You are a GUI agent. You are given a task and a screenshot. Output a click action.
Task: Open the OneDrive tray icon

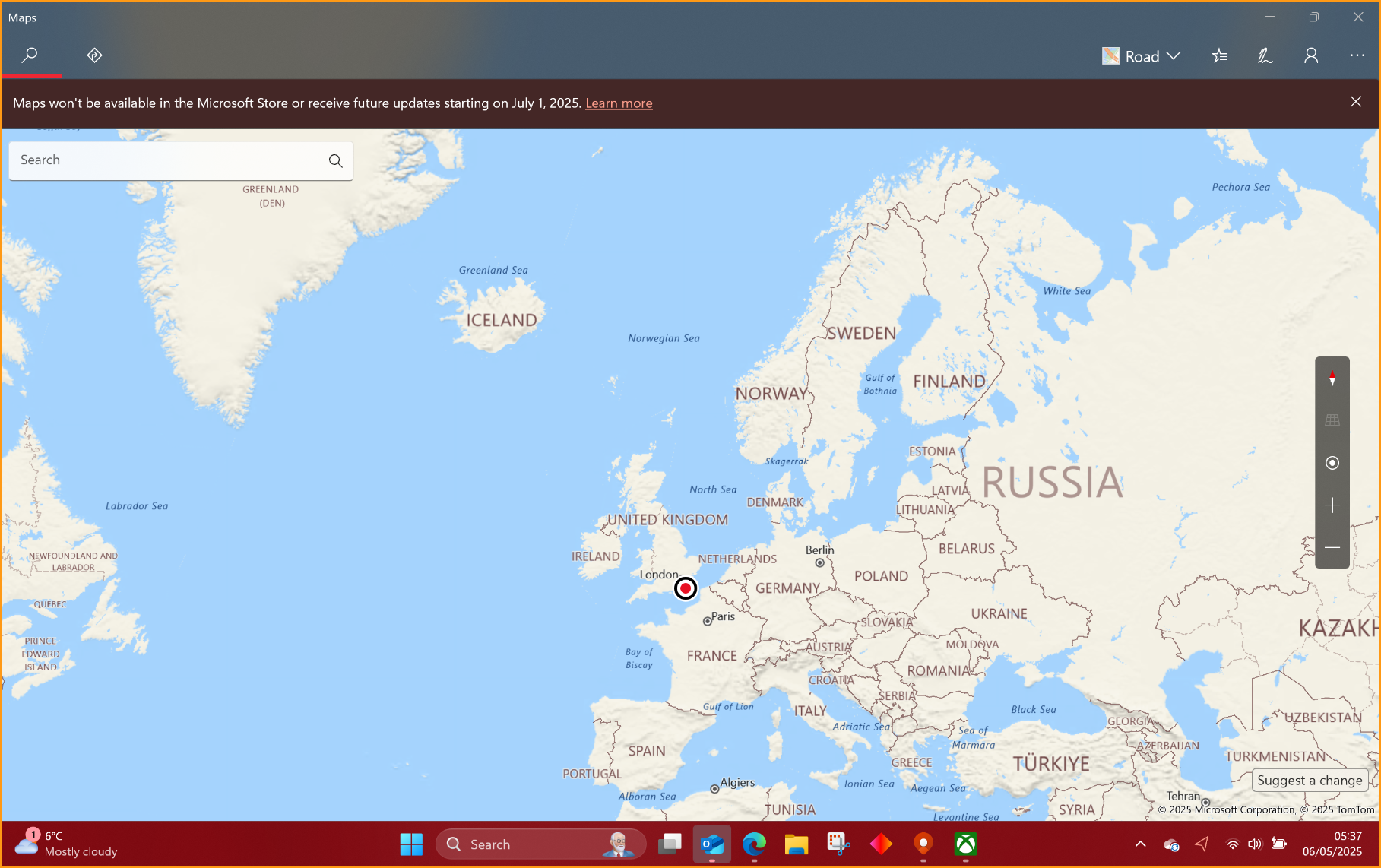pyautogui.click(x=1171, y=844)
